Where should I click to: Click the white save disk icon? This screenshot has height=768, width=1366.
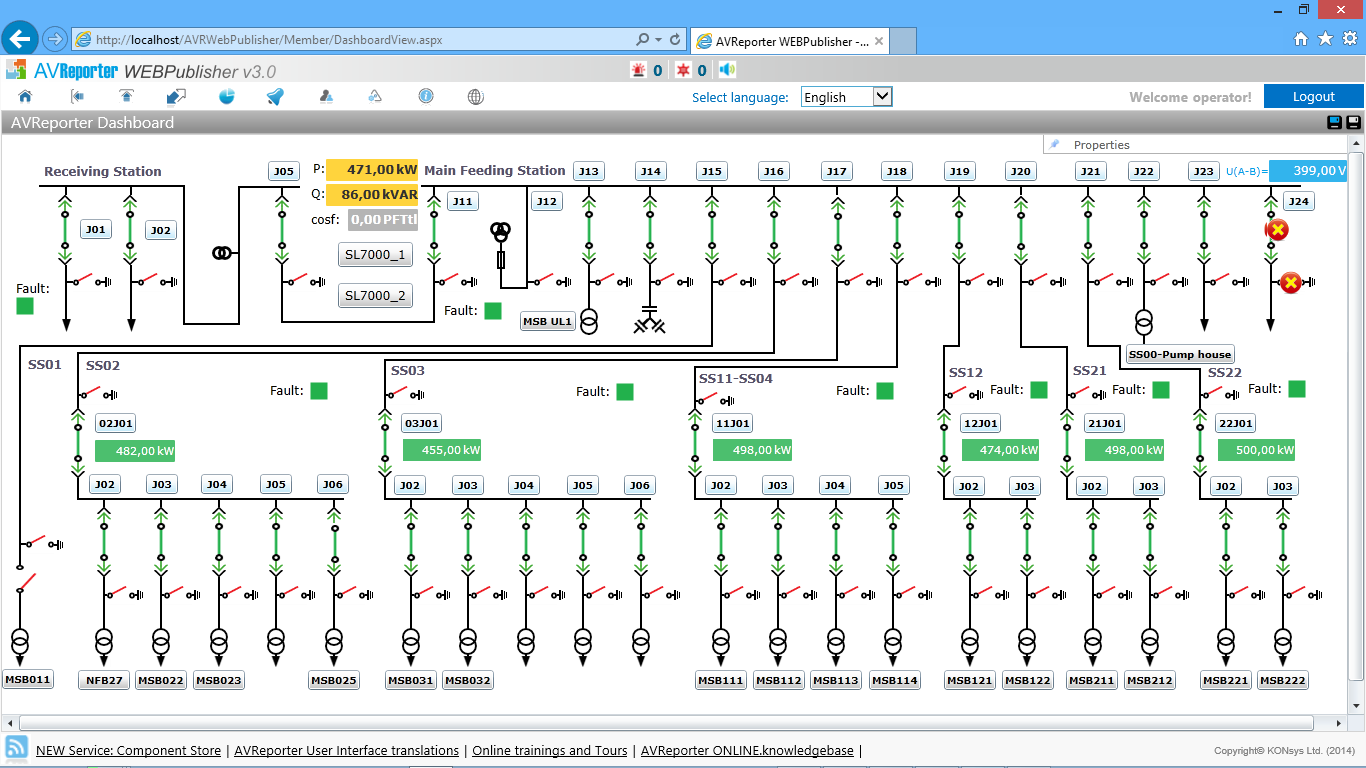coord(1353,123)
